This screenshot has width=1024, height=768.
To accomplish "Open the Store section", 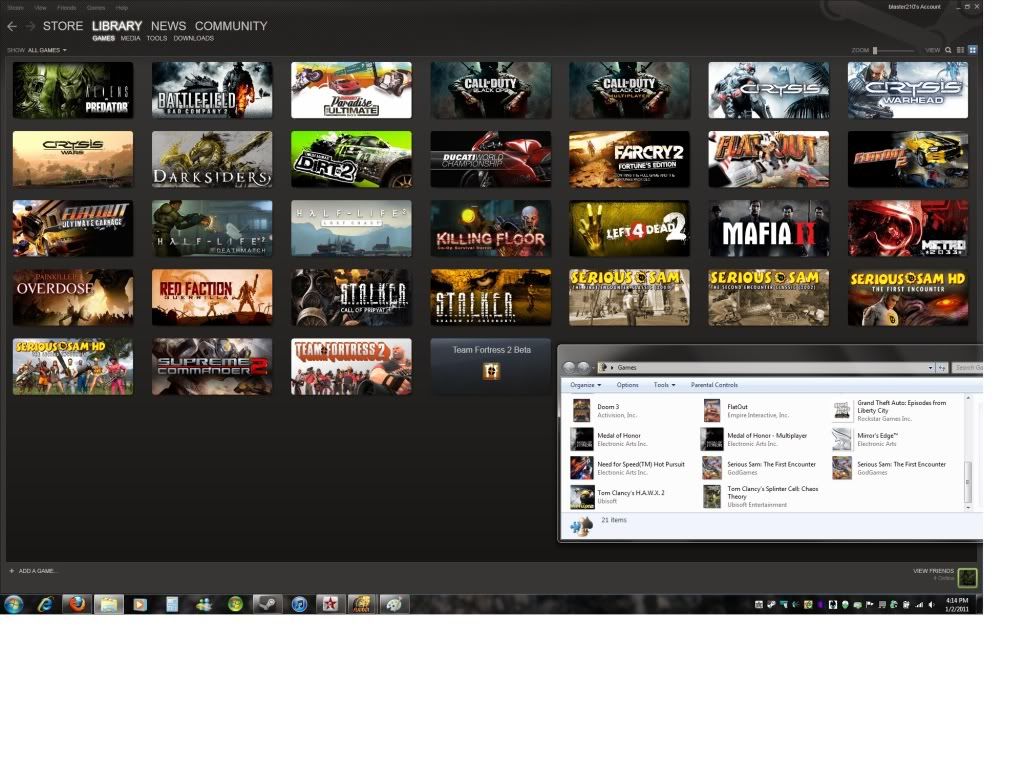I will pos(63,26).
